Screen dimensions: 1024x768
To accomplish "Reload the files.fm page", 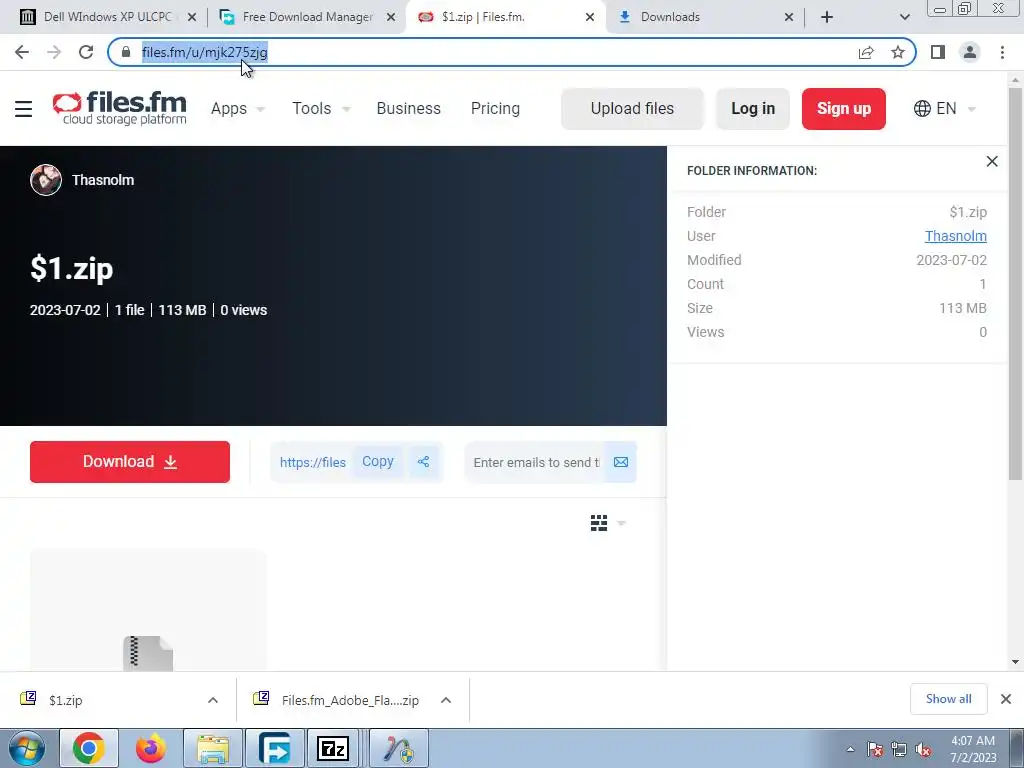I will coord(86,52).
